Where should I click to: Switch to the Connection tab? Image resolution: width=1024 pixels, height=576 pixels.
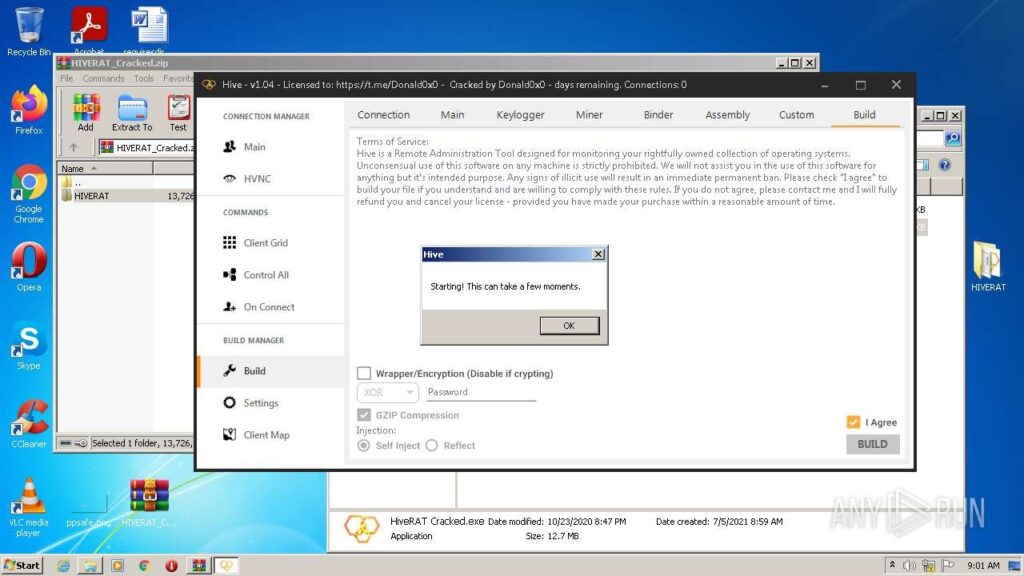[x=383, y=115]
